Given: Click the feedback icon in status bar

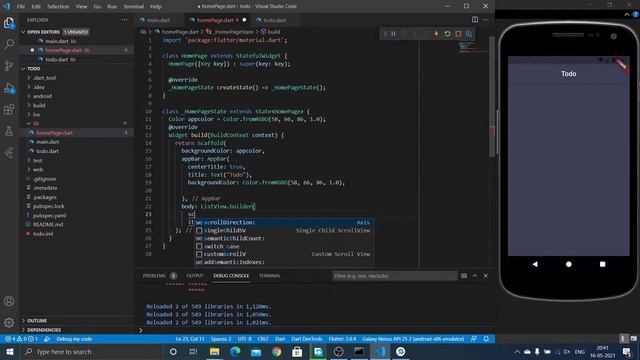Looking at the screenshot, I should [x=474, y=339].
